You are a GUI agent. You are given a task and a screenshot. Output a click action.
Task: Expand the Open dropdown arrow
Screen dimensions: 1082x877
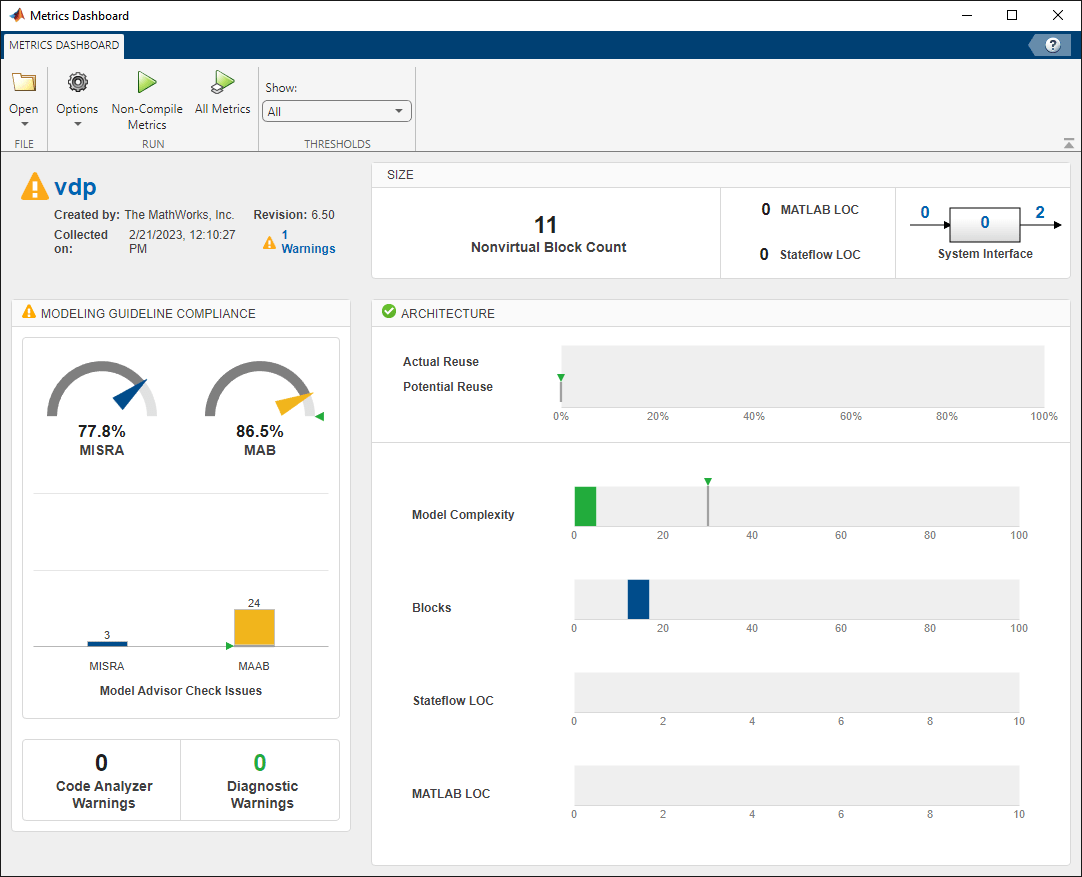point(24,125)
